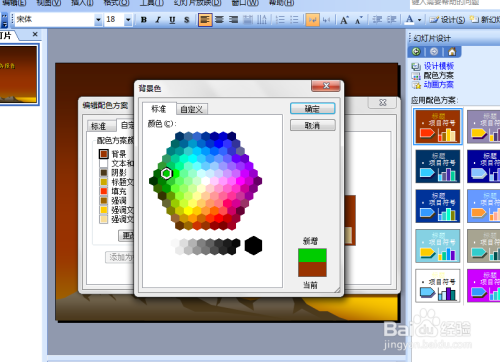Pick the large black hexagon color

click(x=253, y=246)
